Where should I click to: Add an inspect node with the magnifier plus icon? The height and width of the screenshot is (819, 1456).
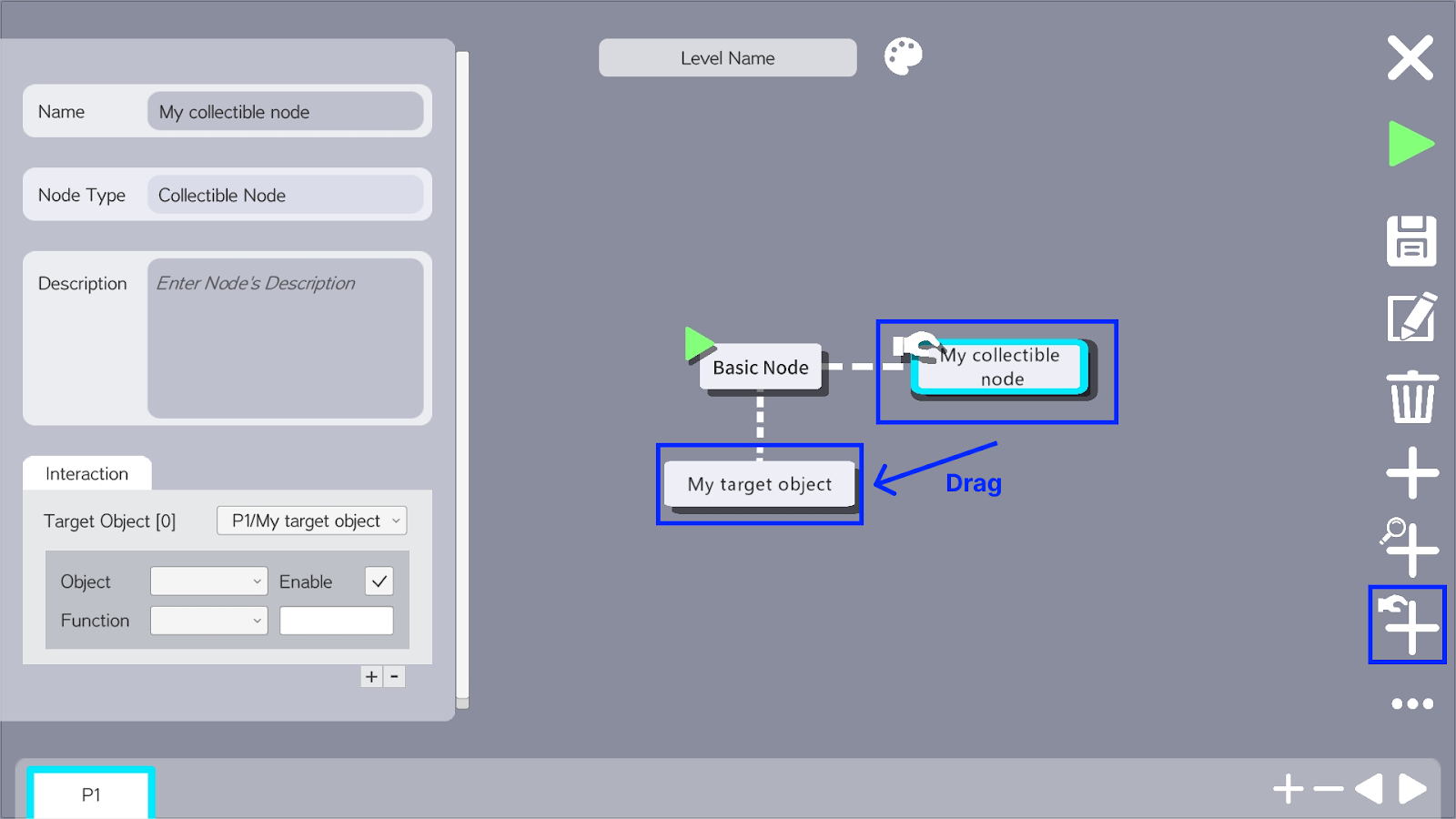(x=1410, y=547)
